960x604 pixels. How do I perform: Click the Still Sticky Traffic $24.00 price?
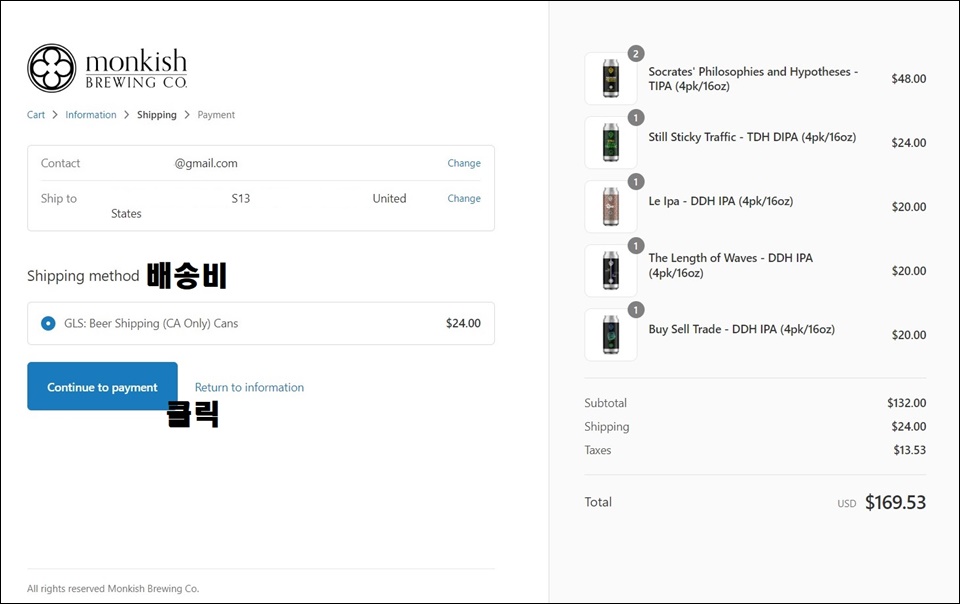[909, 143]
